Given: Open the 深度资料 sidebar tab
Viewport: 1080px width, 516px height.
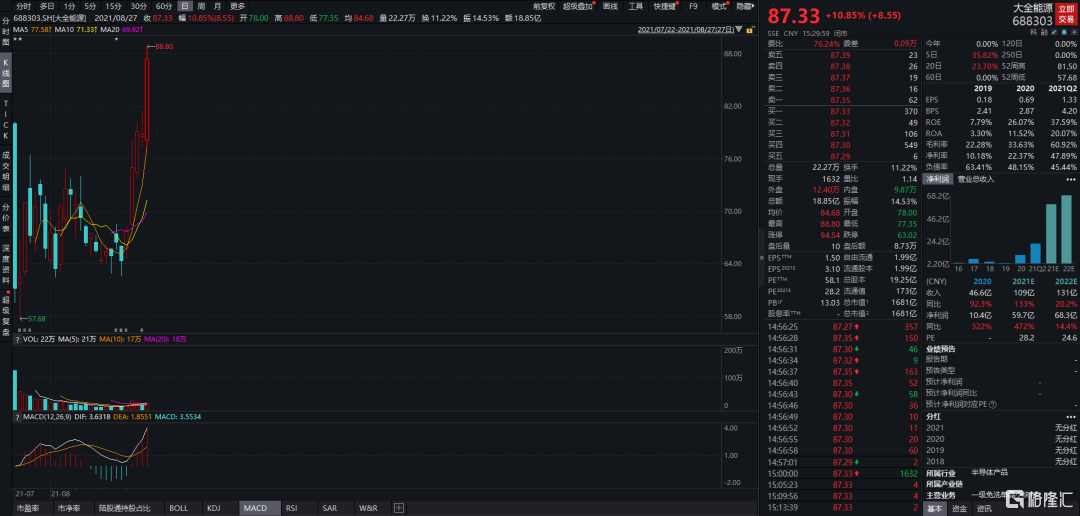Looking at the screenshot, I should coord(6,266).
